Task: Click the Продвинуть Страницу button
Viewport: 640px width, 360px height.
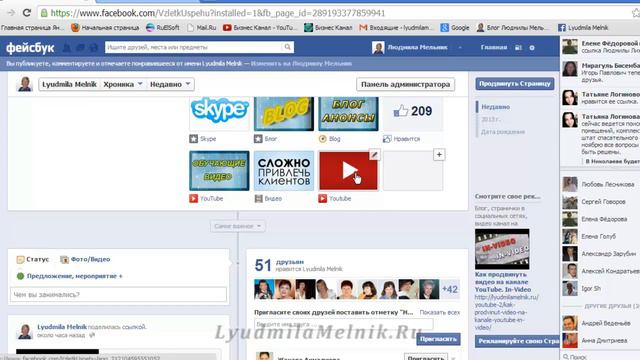Action: [x=515, y=84]
